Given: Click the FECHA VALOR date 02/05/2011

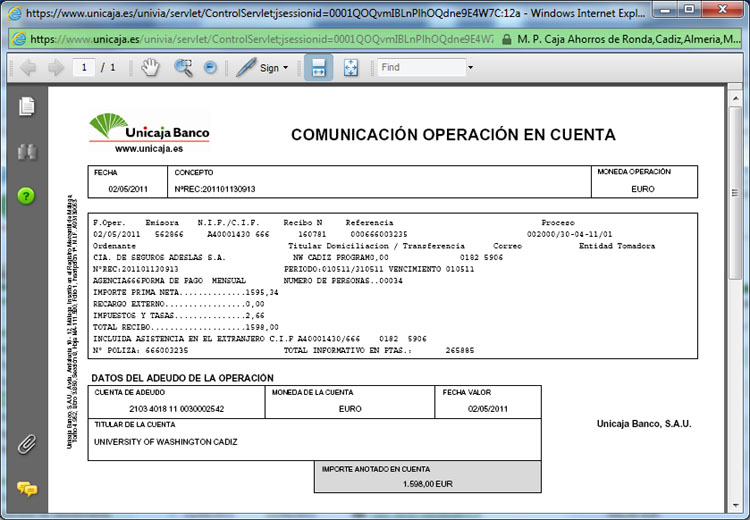Looking at the screenshot, I should [487, 409].
